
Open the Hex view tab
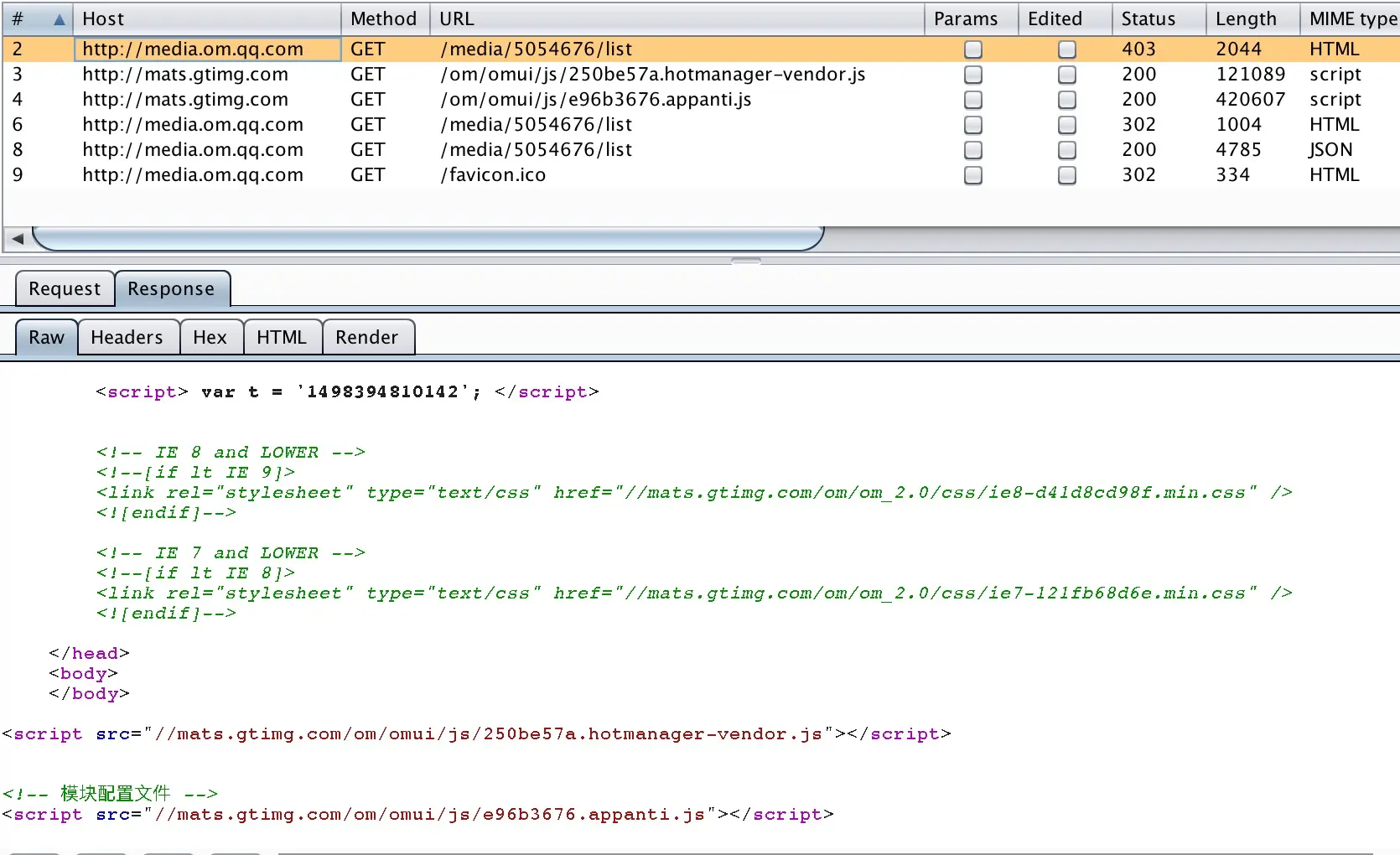point(210,337)
